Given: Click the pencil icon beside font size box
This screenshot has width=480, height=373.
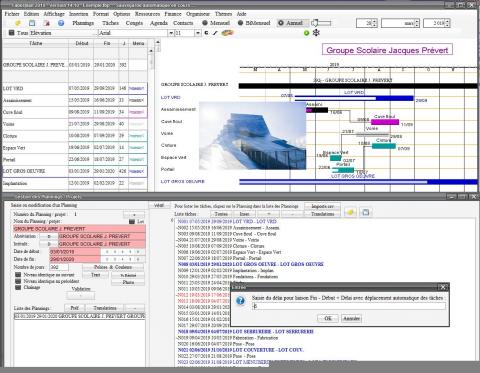Looking at the screenshot, I should pyautogui.click(x=215, y=33).
